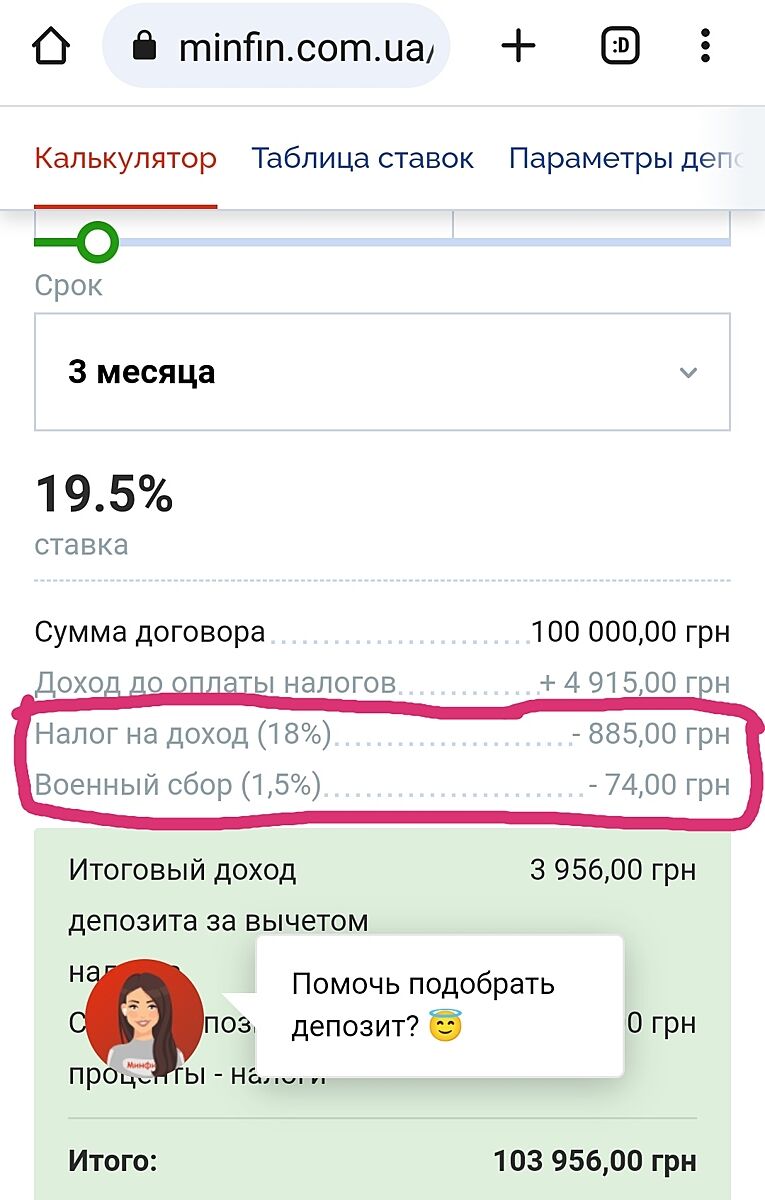This screenshot has height=1200, width=765.
Task: Switch to the Калькулятор tab
Action: pyautogui.click(x=125, y=158)
